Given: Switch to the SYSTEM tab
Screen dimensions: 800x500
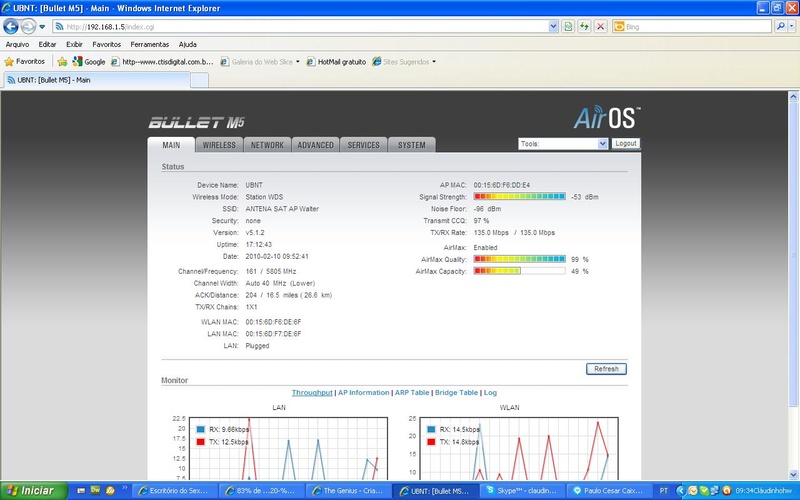Looking at the screenshot, I should pos(412,145).
